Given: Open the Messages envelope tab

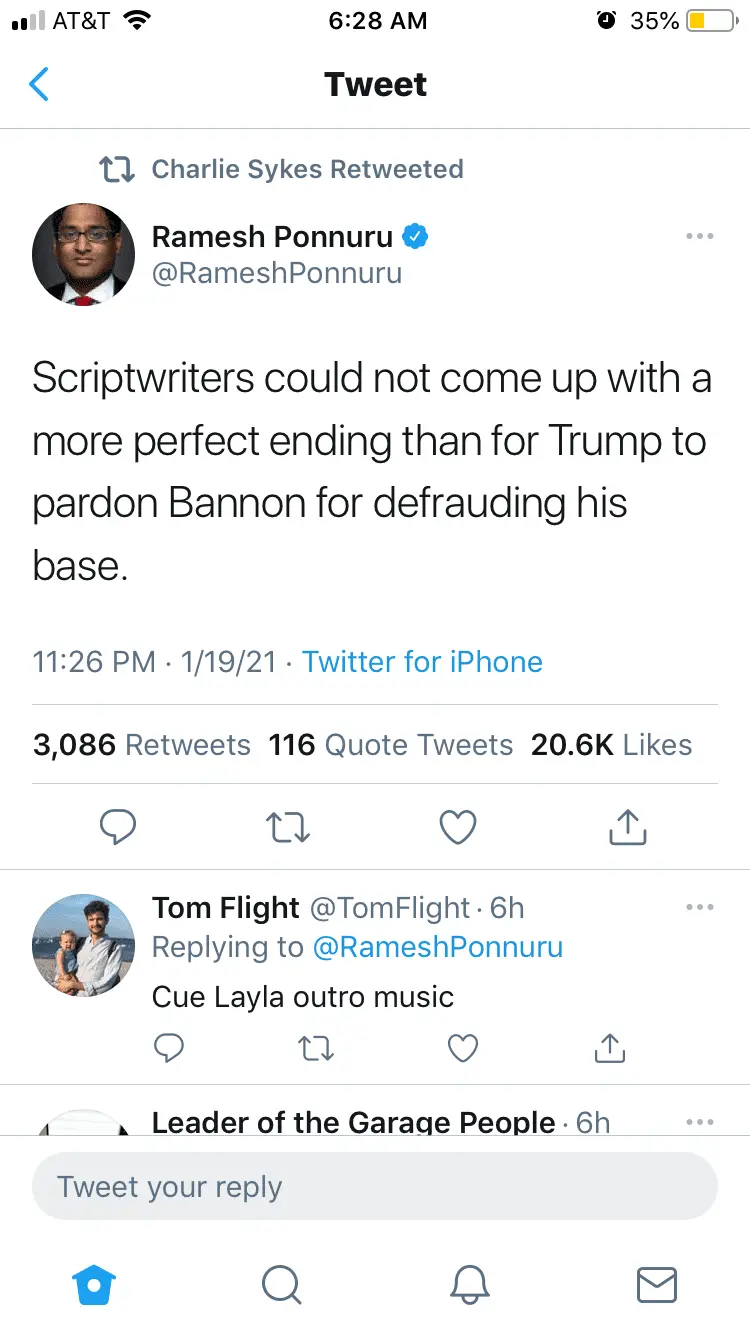Looking at the screenshot, I should coord(656,1284).
